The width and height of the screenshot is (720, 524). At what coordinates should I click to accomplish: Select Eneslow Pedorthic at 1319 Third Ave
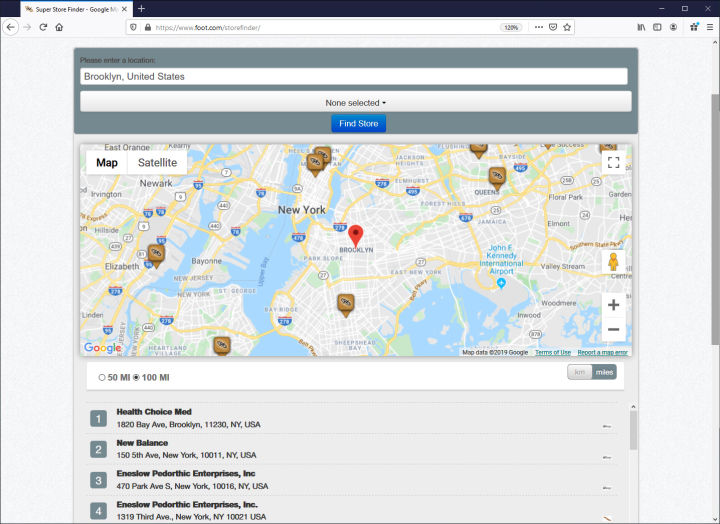(351, 510)
